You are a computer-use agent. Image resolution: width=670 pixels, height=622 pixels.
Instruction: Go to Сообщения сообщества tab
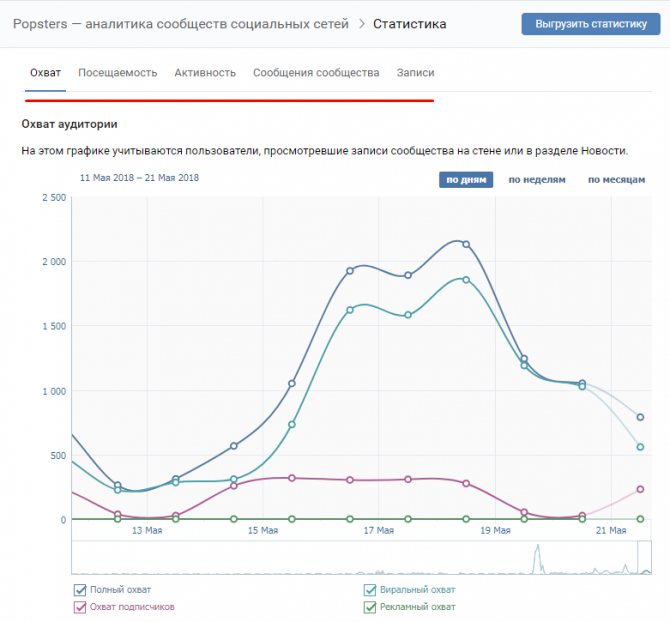316,73
